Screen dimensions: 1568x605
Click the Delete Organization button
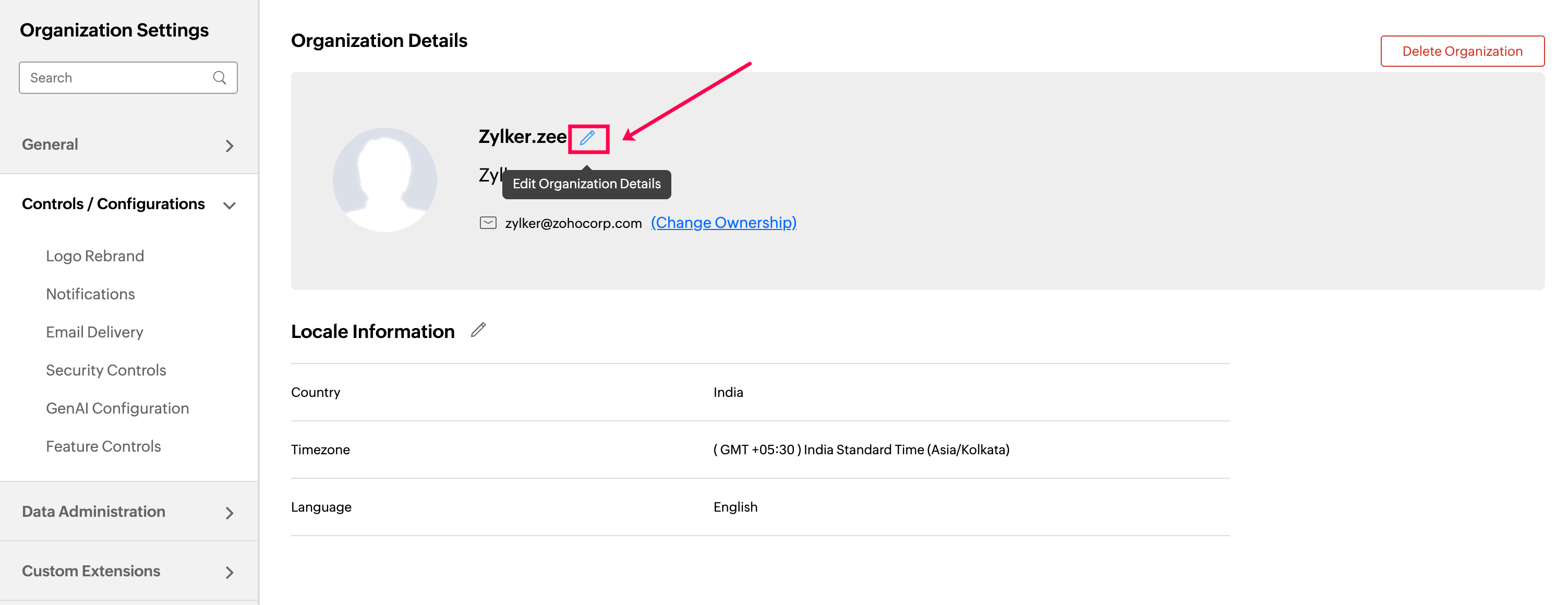point(1462,51)
